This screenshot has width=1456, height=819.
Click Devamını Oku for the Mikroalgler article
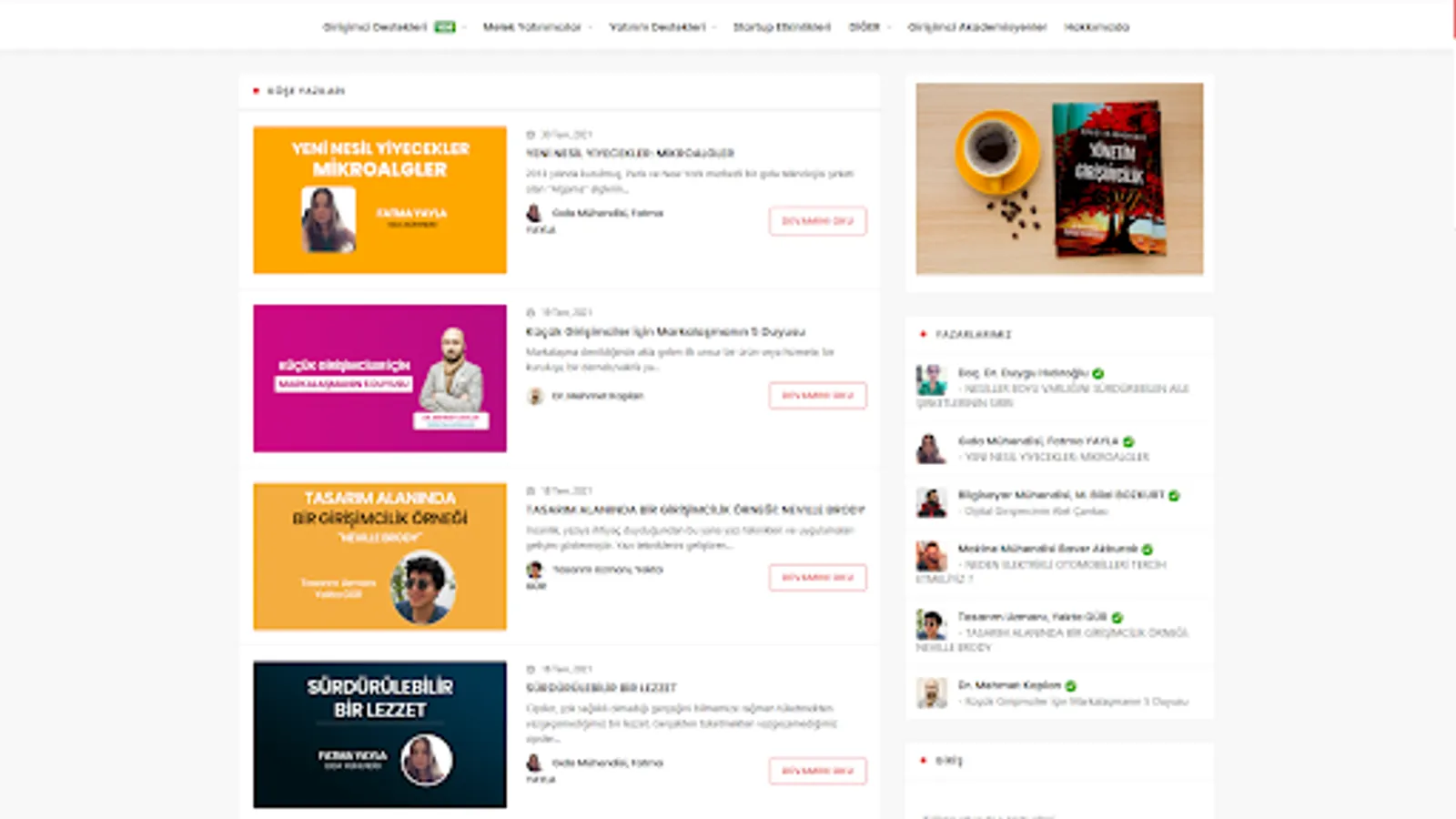(x=817, y=221)
